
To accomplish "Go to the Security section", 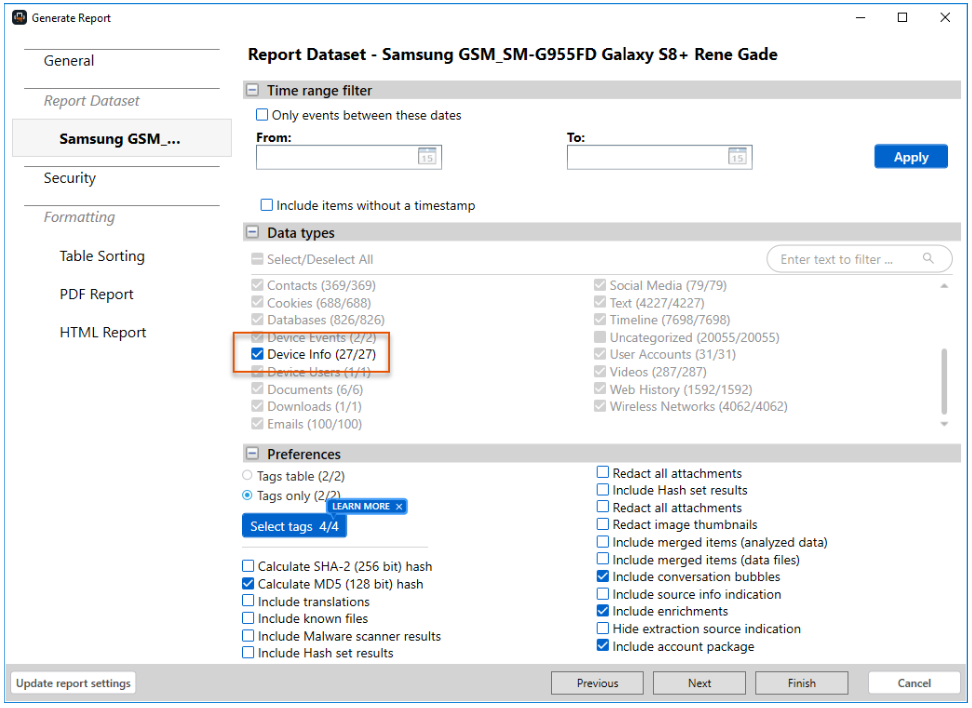I will (x=69, y=178).
